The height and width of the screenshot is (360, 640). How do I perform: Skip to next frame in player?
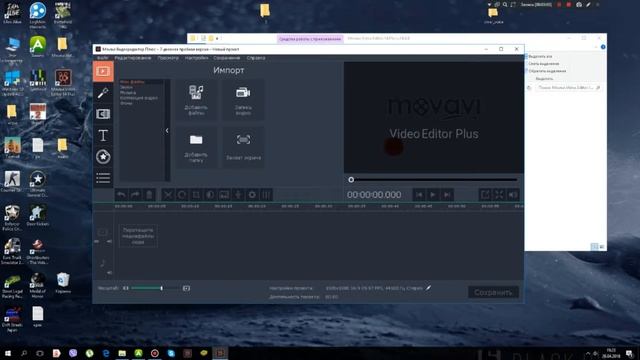pos(447,195)
